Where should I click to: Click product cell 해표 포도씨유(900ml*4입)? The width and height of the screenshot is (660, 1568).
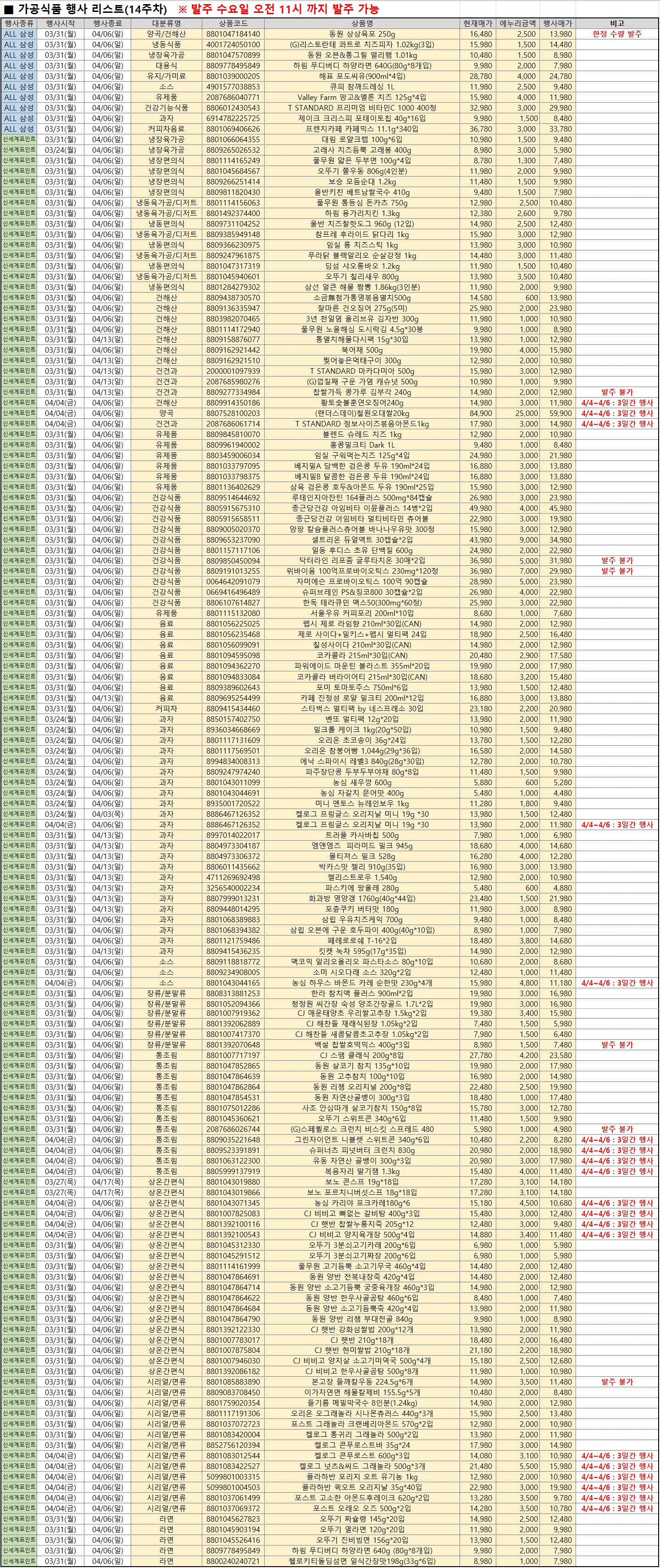(362, 76)
